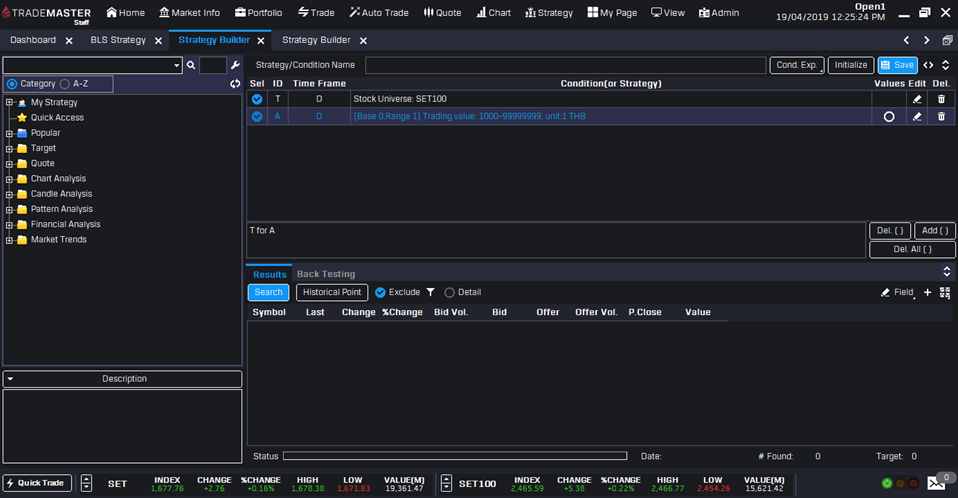Edit the Trading value condition row

point(917,116)
